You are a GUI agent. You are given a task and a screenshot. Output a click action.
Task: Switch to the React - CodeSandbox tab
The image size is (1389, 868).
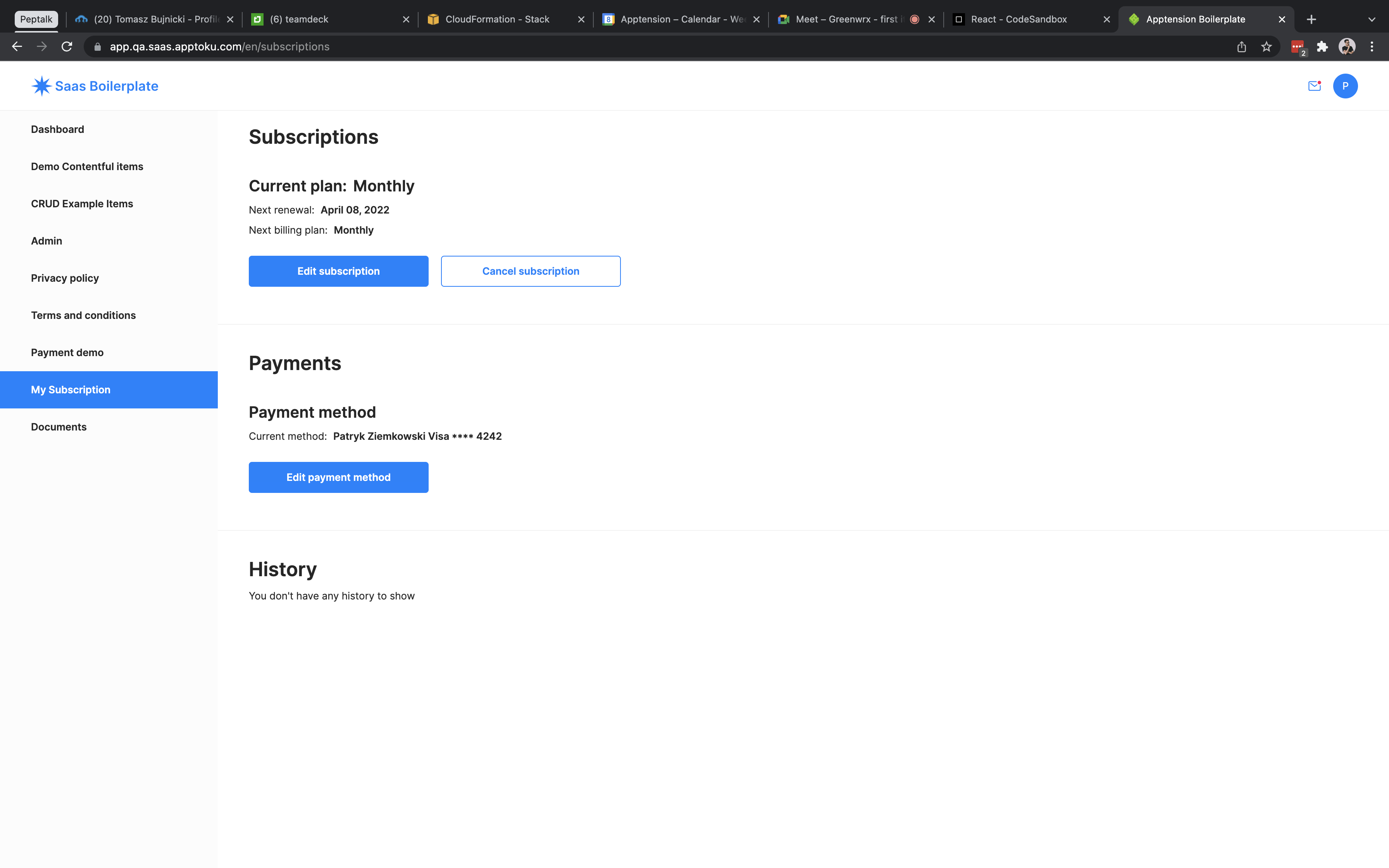(x=1019, y=19)
